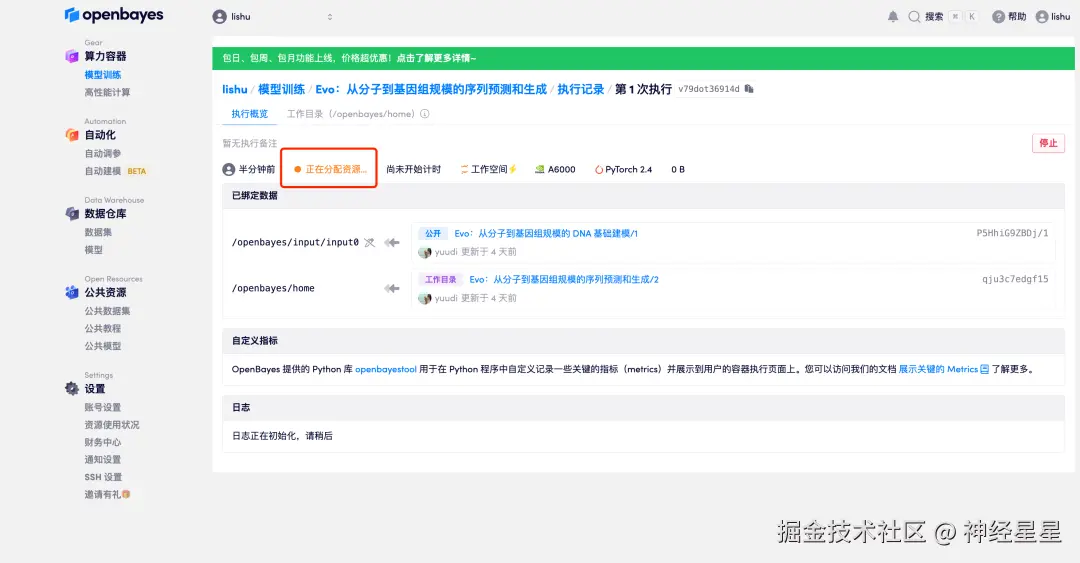1080x563 pixels.
Task: Click the 暂无执行备注 note text
Action: [x=249, y=143]
